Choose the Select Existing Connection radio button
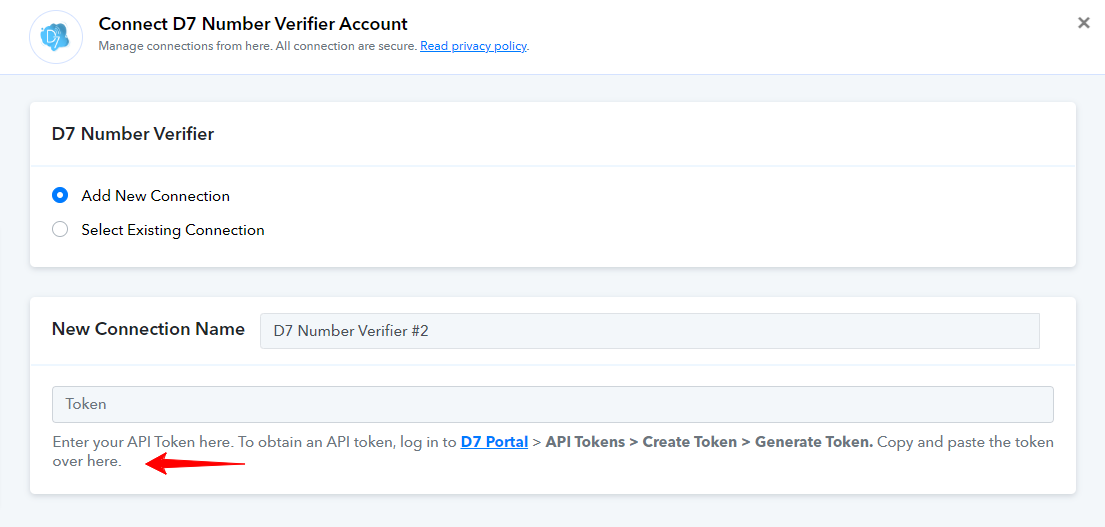Image resolution: width=1105 pixels, height=527 pixels. pyautogui.click(x=60, y=230)
